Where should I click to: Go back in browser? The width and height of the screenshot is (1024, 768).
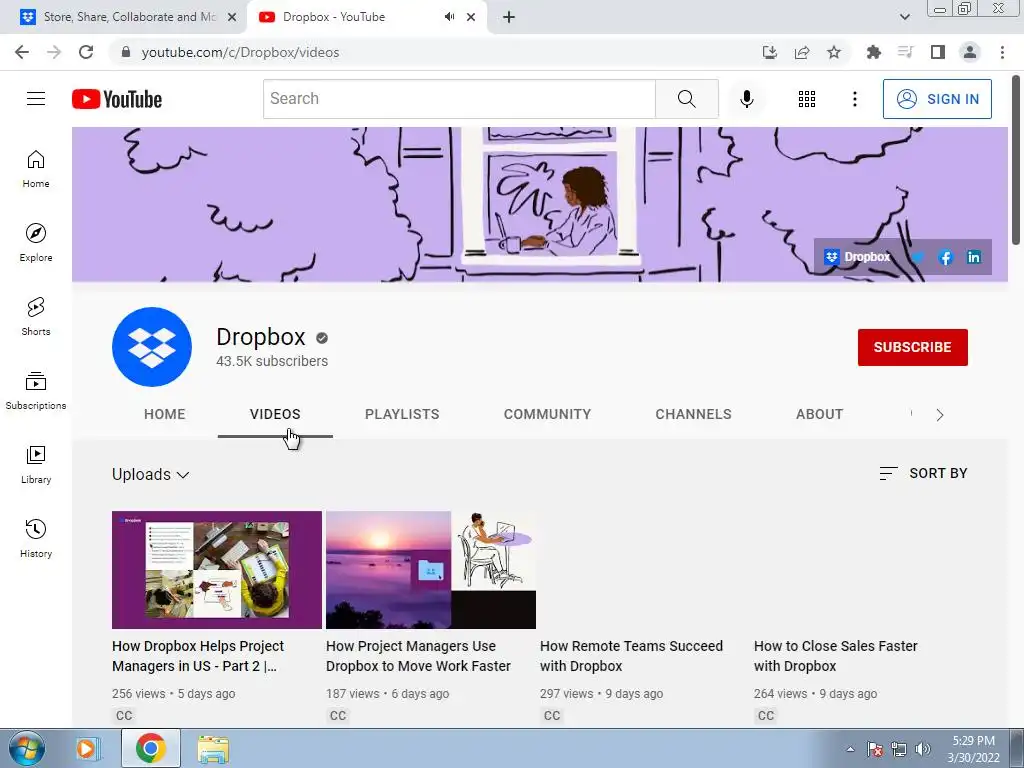pos(22,52)
